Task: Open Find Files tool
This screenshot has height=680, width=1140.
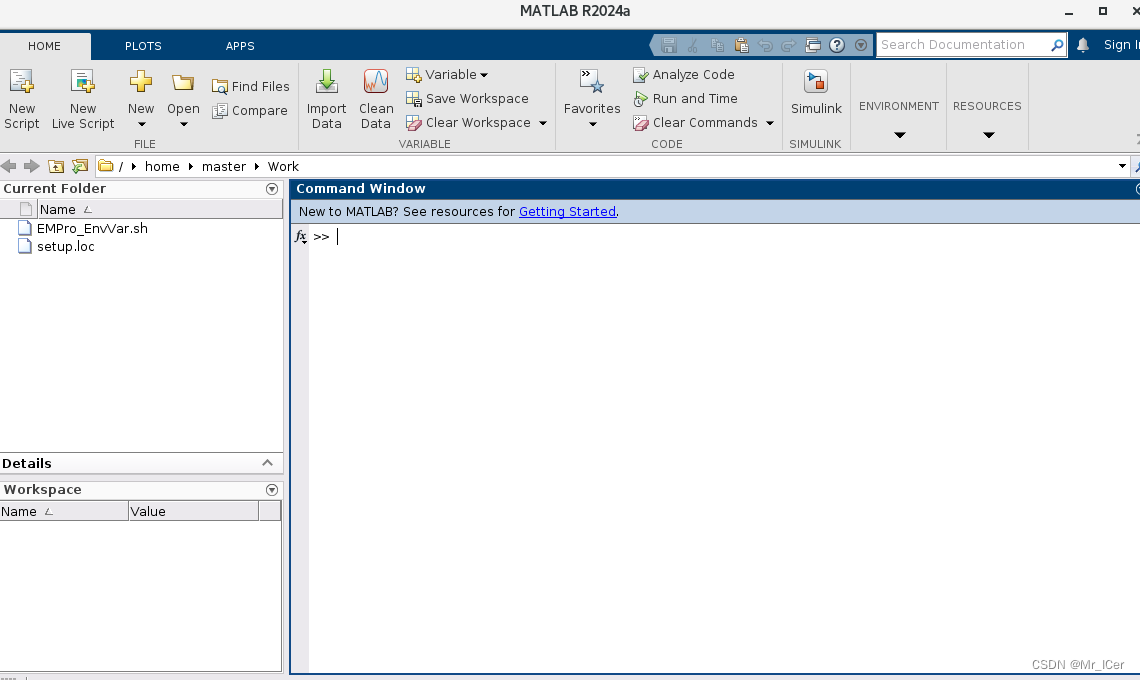Action: pos(250,87)
